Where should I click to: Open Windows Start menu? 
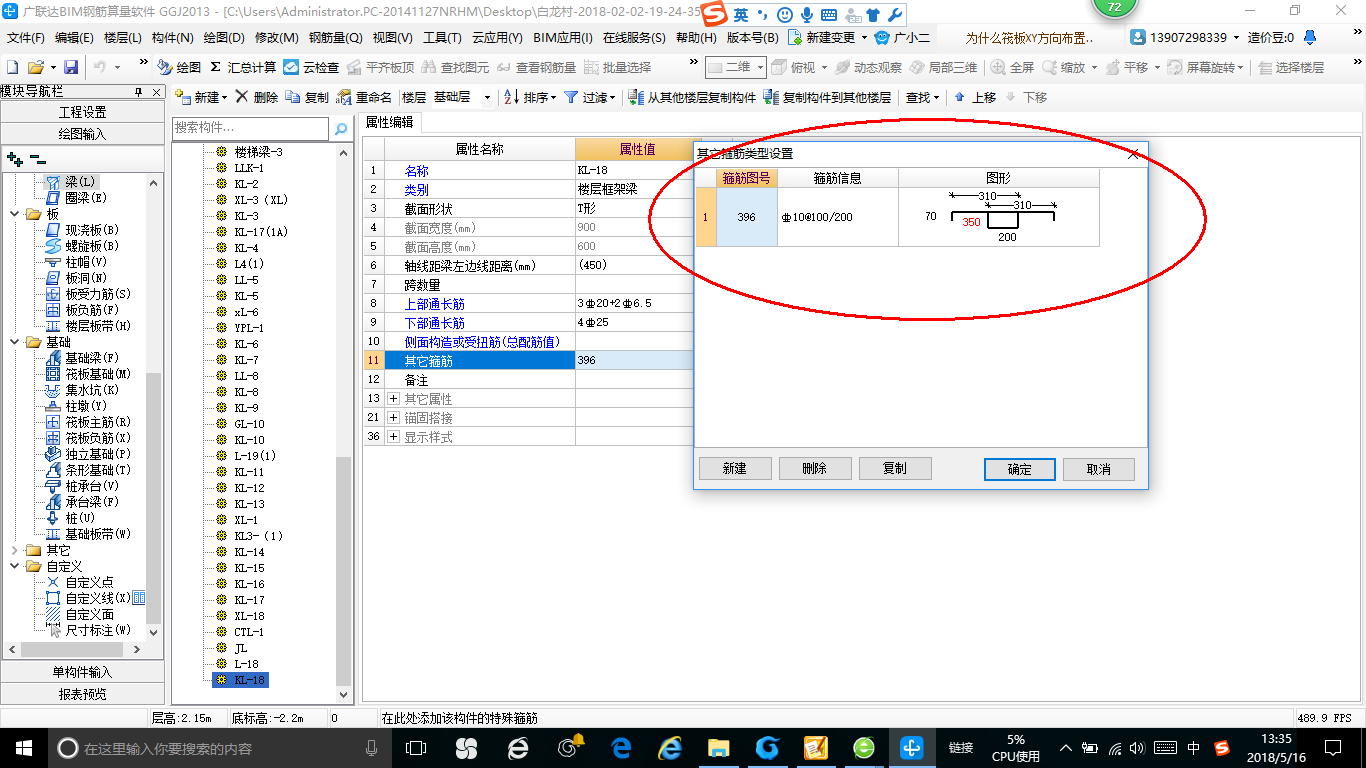point(22,747)
